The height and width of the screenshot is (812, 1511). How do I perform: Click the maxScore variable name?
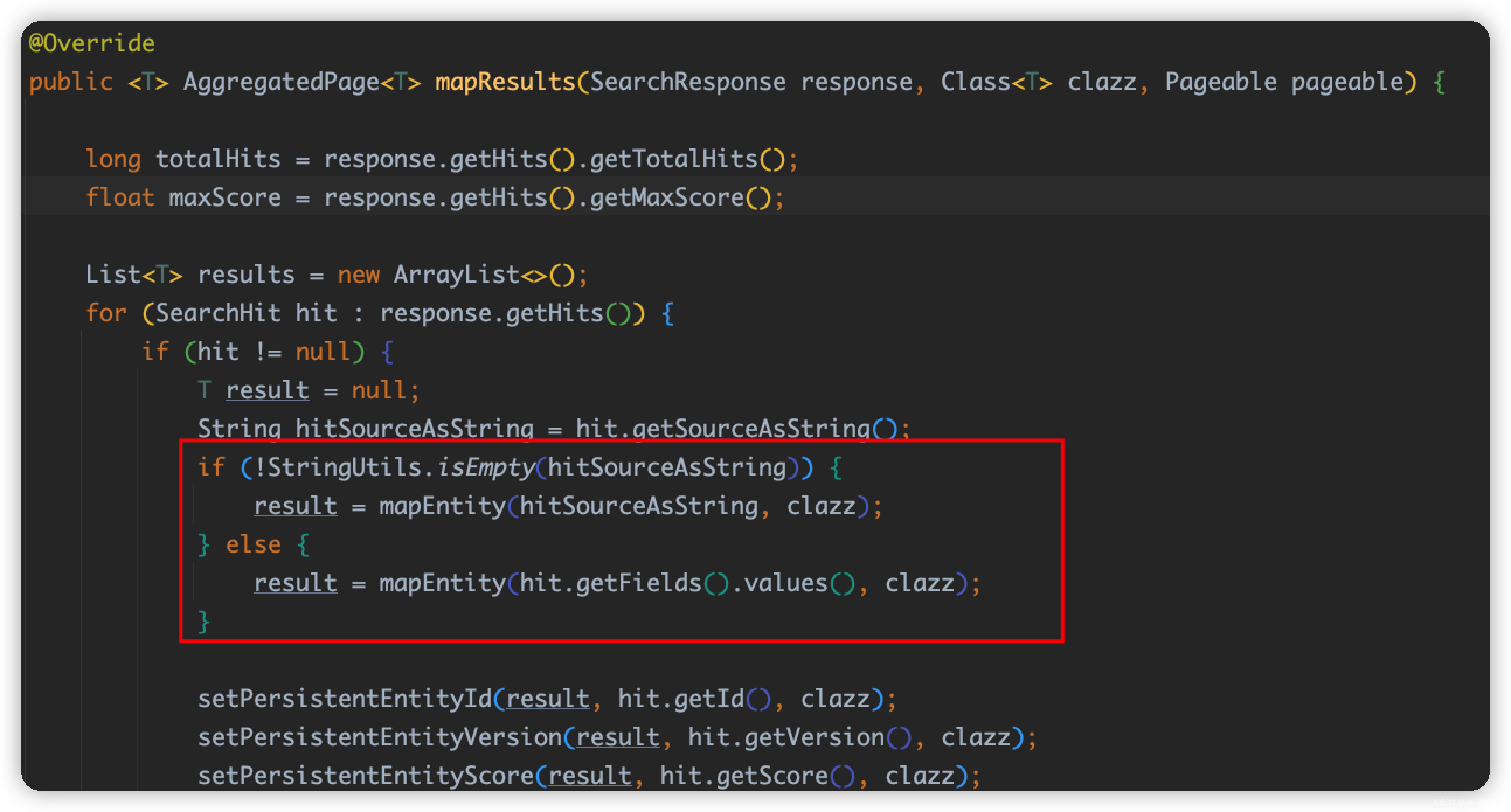click(x=224, y=197)
